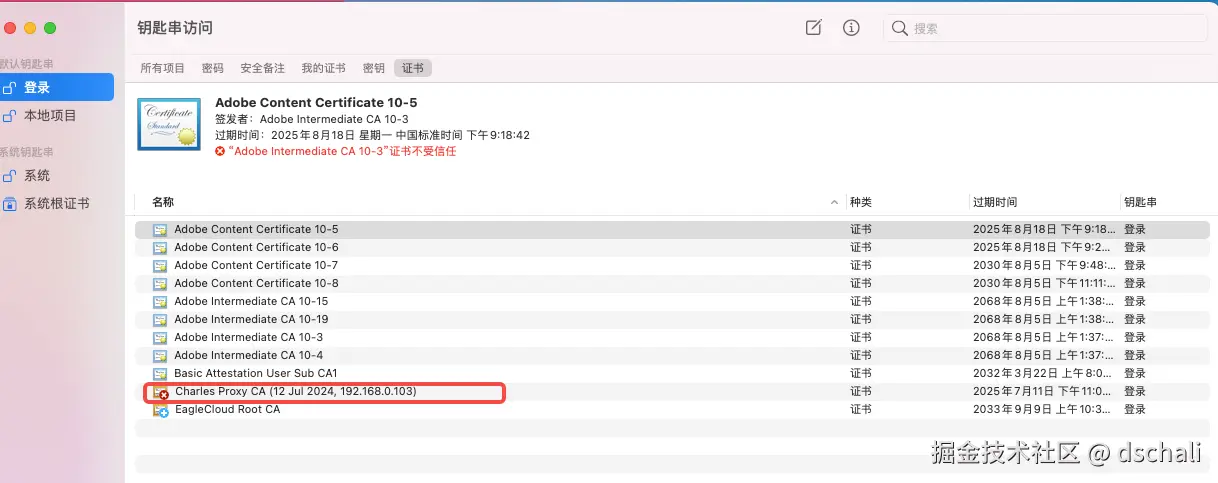The image size is (1218, 483).
Task: Click the certificate icon for Adobe Content Certificate 10-5
Action: click(x=160, y=230)
